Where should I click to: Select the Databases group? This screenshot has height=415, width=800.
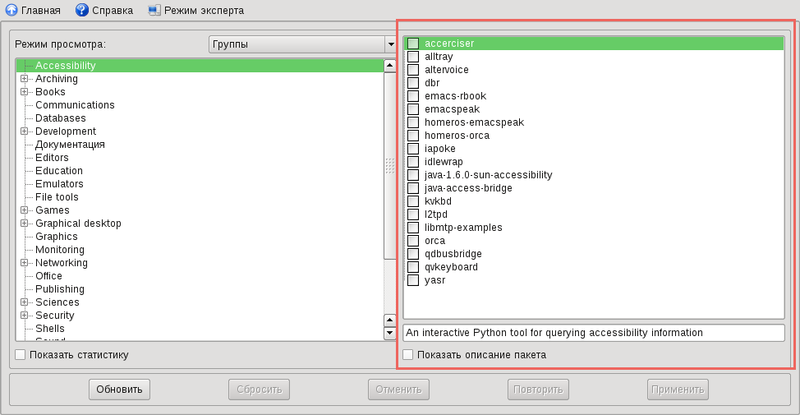pyautogui.click(x=60, y=118)
